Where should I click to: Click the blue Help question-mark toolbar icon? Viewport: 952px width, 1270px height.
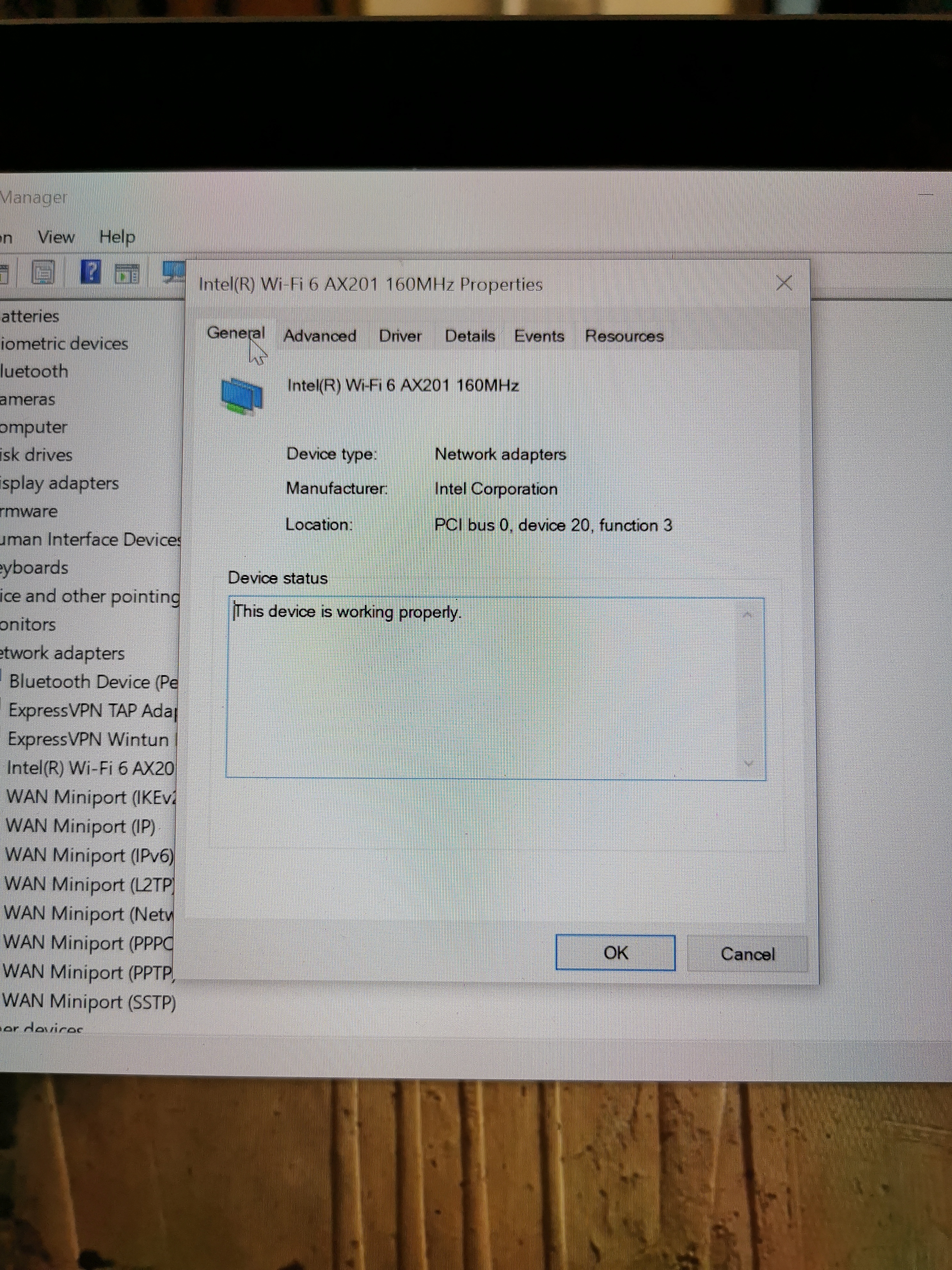tap(90, 271)
